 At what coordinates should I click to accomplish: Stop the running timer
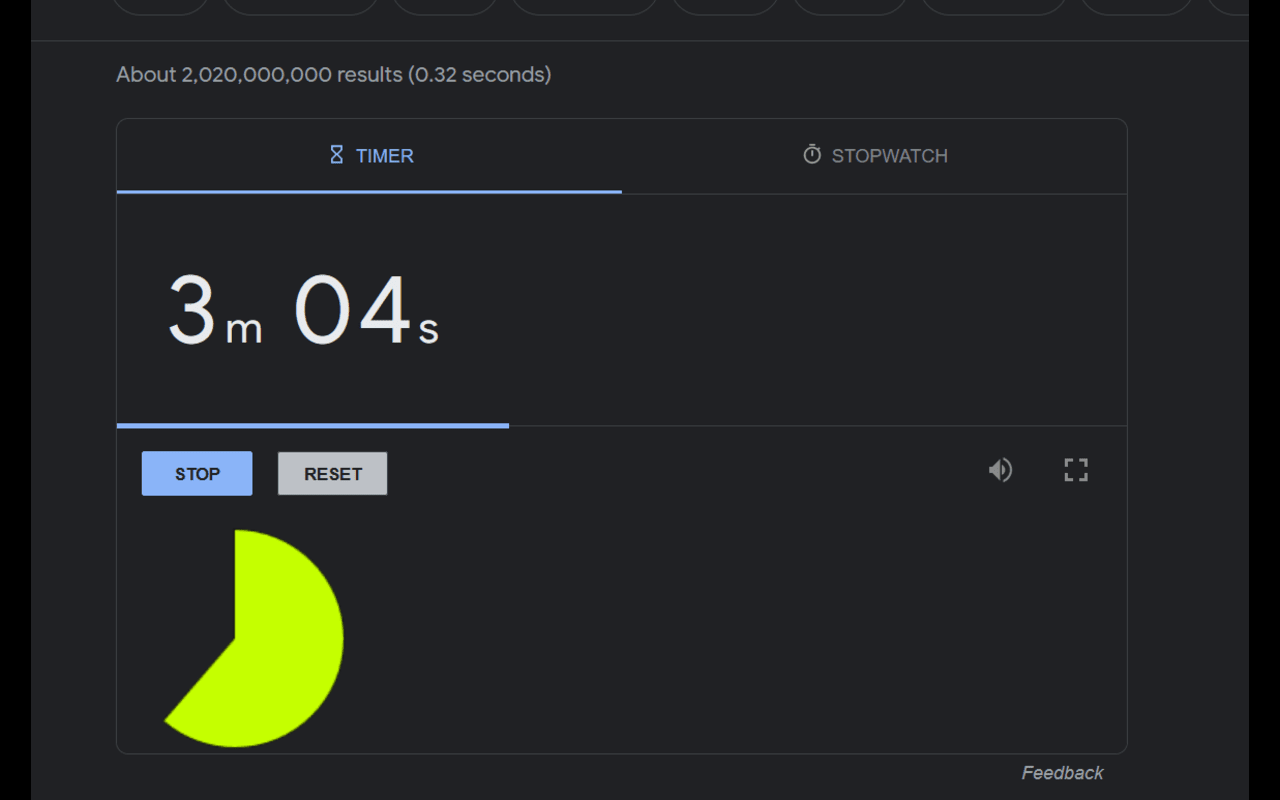tap(197, 474)
